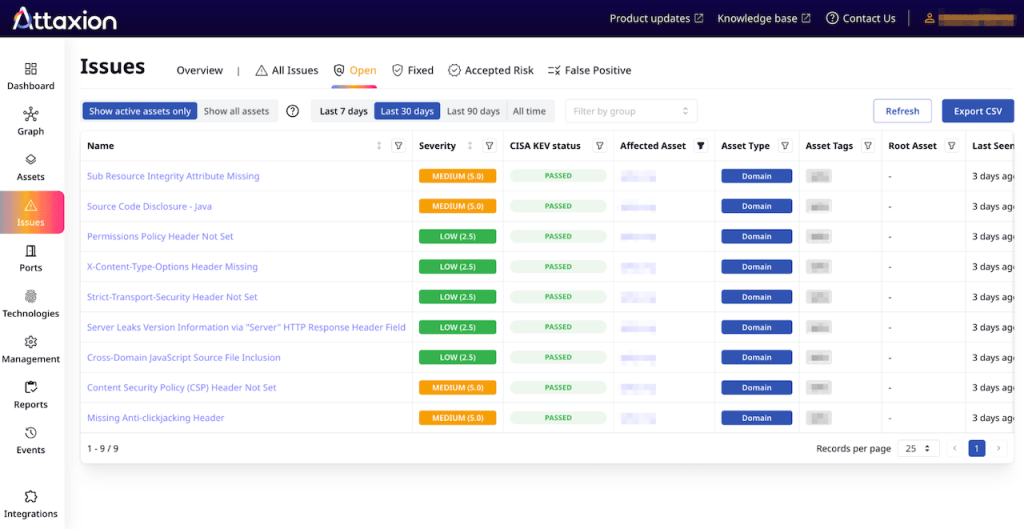Screen dimensions: 1024x529
Task: Select the All time range
Action: pos(529,111)
